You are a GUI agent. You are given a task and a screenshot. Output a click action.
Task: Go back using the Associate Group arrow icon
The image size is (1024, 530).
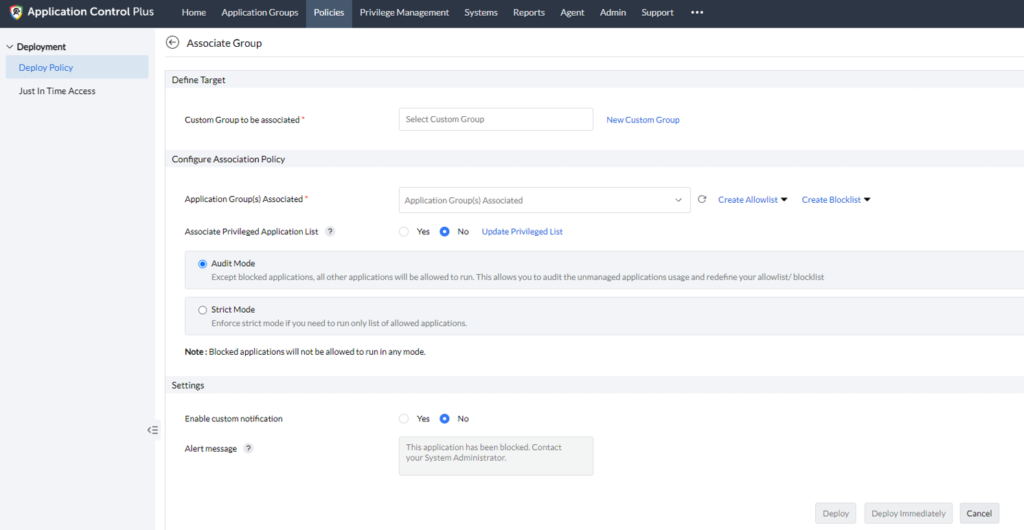[x=172, y=43]
